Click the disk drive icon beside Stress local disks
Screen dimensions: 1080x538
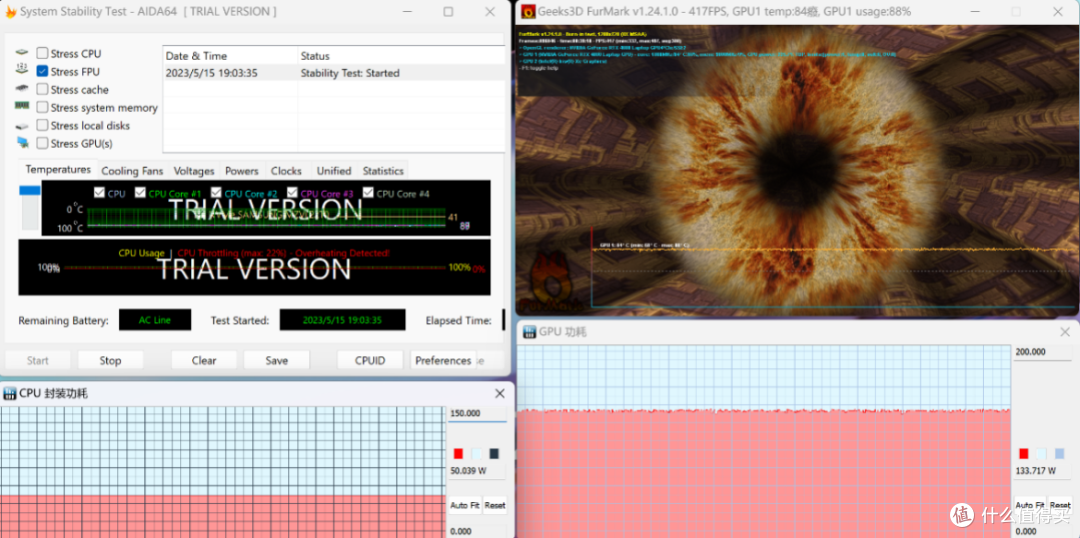coord(22,125)
